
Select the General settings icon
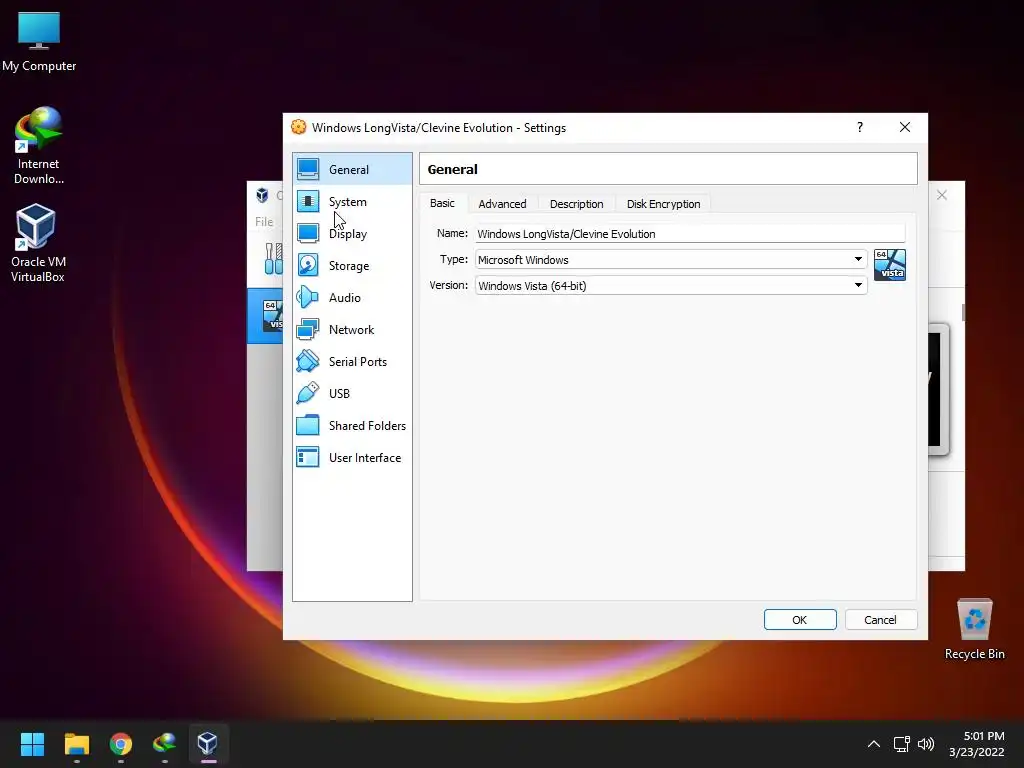click(308, 169)
